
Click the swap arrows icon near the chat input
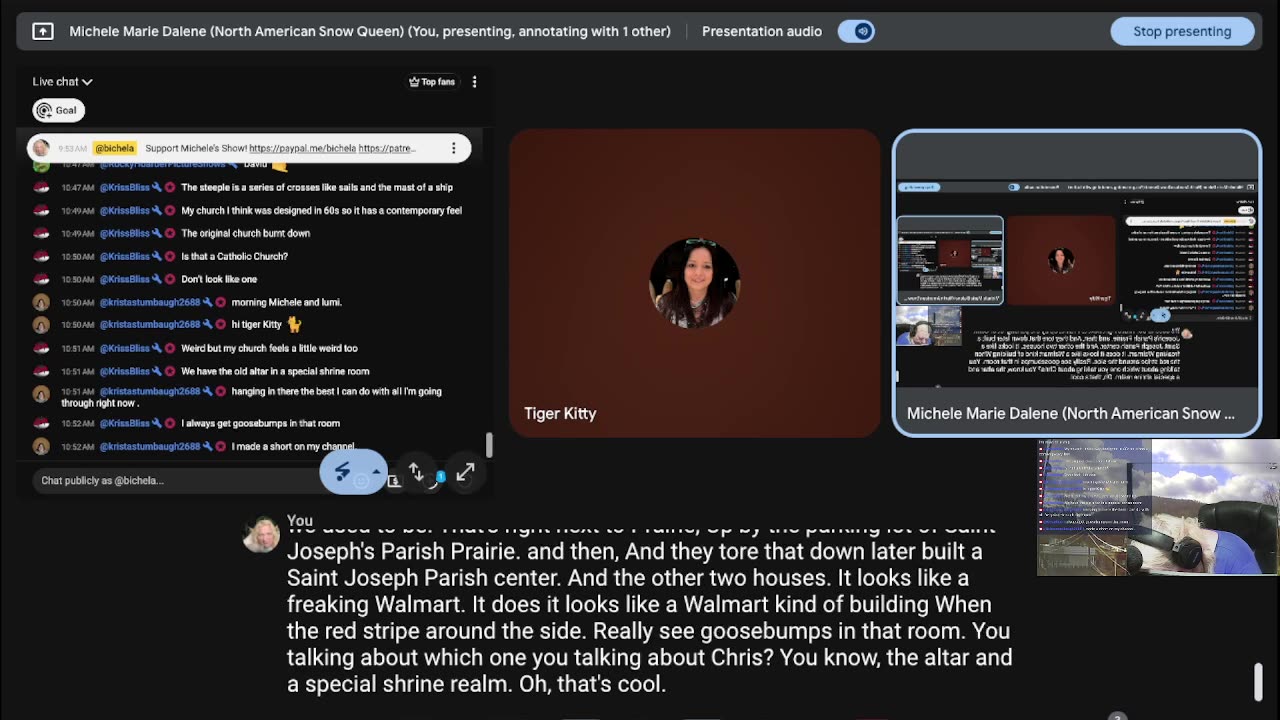(x=416, y=472)
